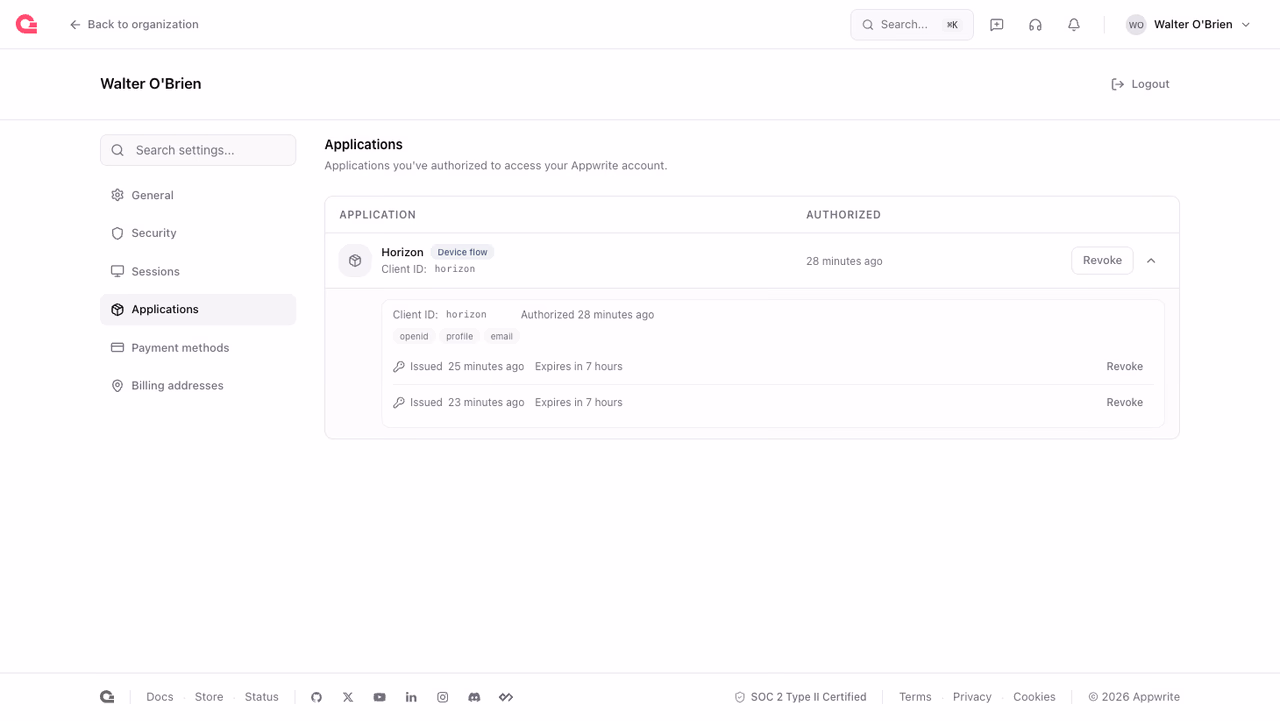Image resolution: width=1280 pixels, height=721 pixels.
Task: Click key icon of 23 minutes token
Action: pyautogui.click(x=399, y=403)
